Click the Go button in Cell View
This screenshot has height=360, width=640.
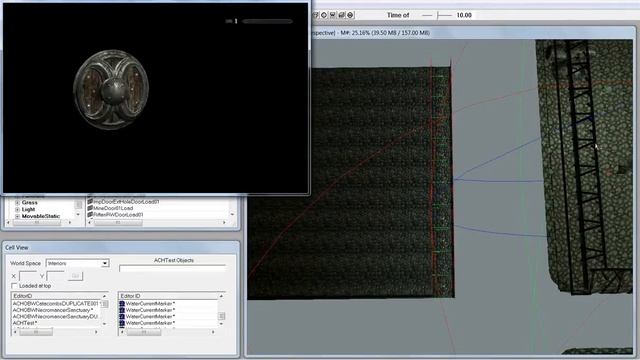tap(75, 276)
